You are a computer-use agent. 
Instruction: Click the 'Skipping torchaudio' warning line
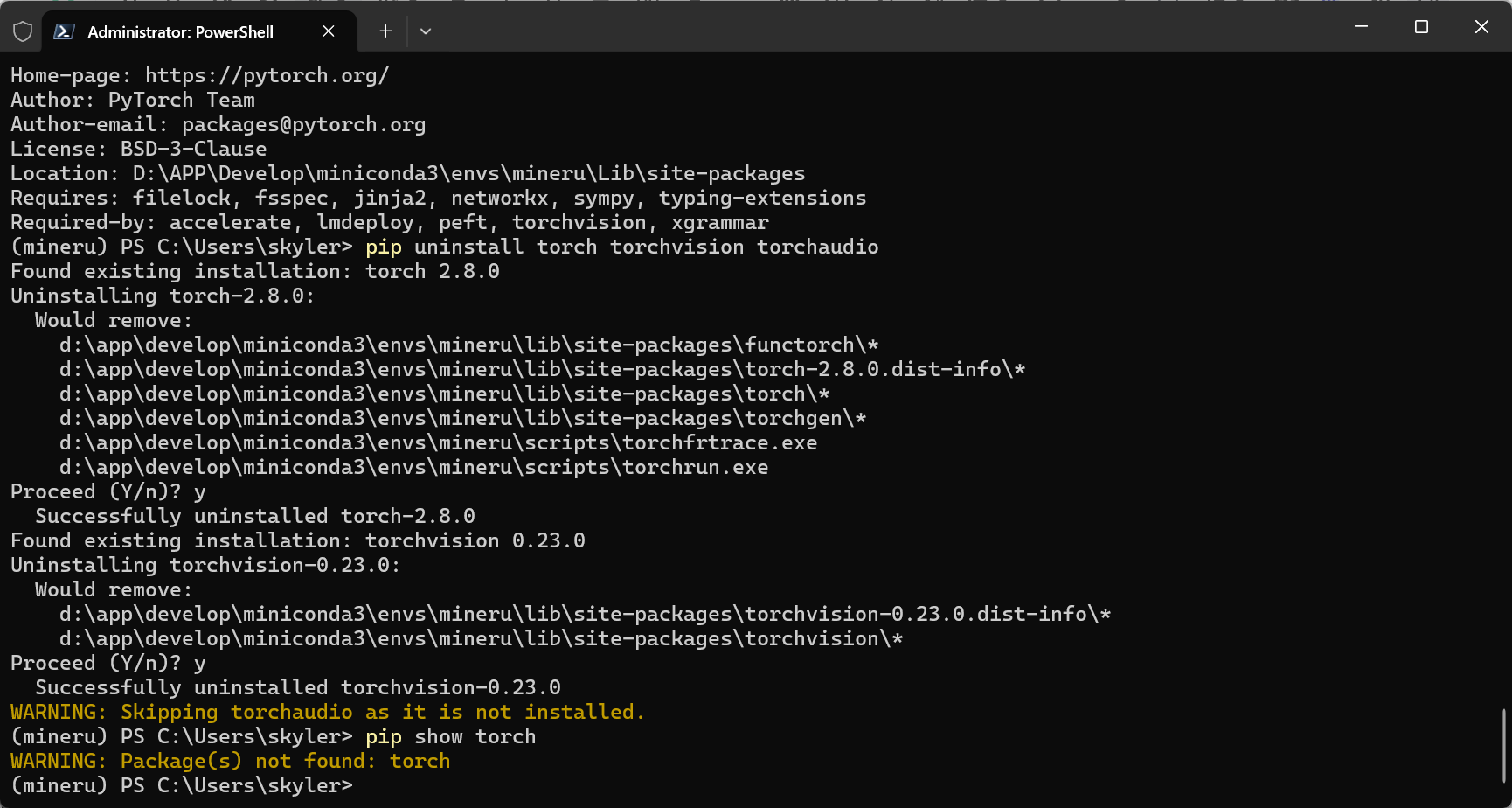pos(327,712)
